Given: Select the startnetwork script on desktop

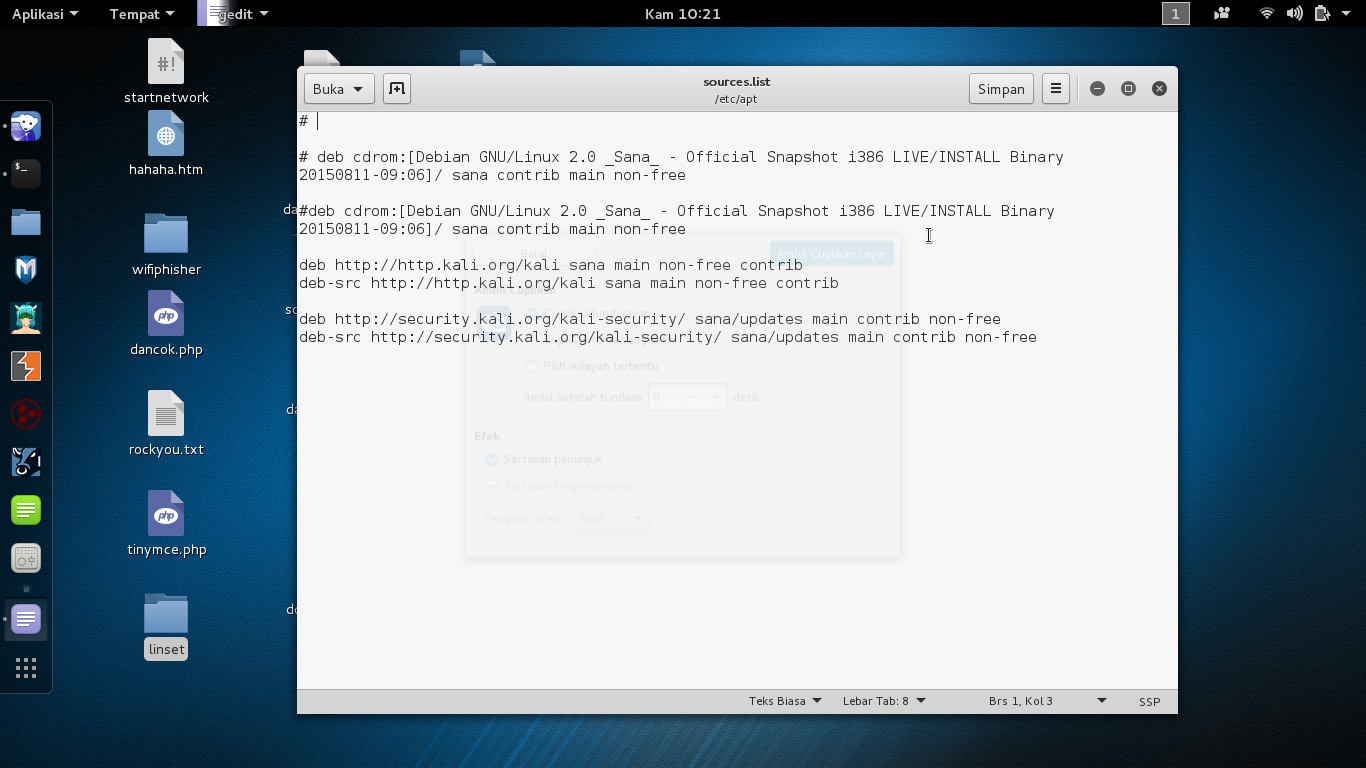Looking at the screenshot, I should [x=166, y=71].
